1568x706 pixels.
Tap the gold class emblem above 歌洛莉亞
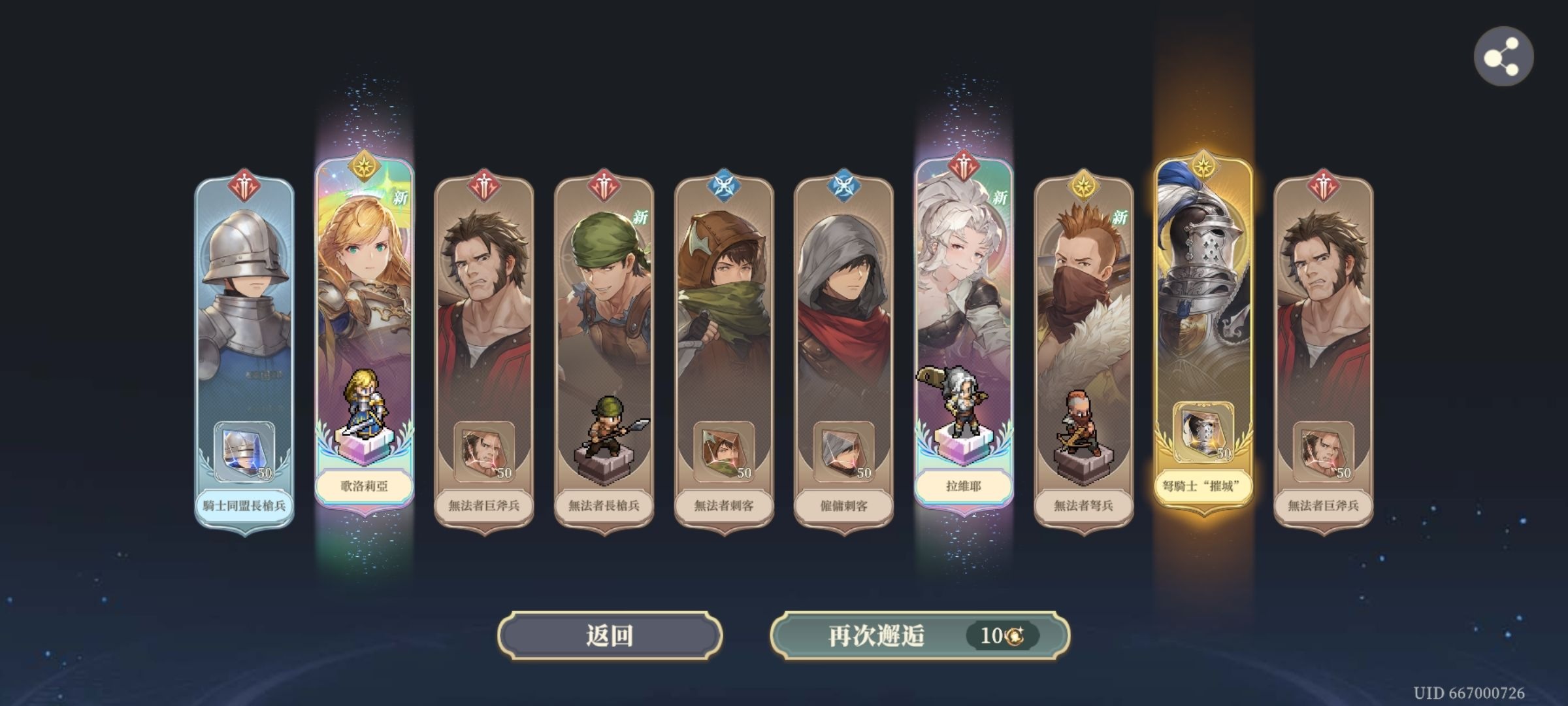364,167
